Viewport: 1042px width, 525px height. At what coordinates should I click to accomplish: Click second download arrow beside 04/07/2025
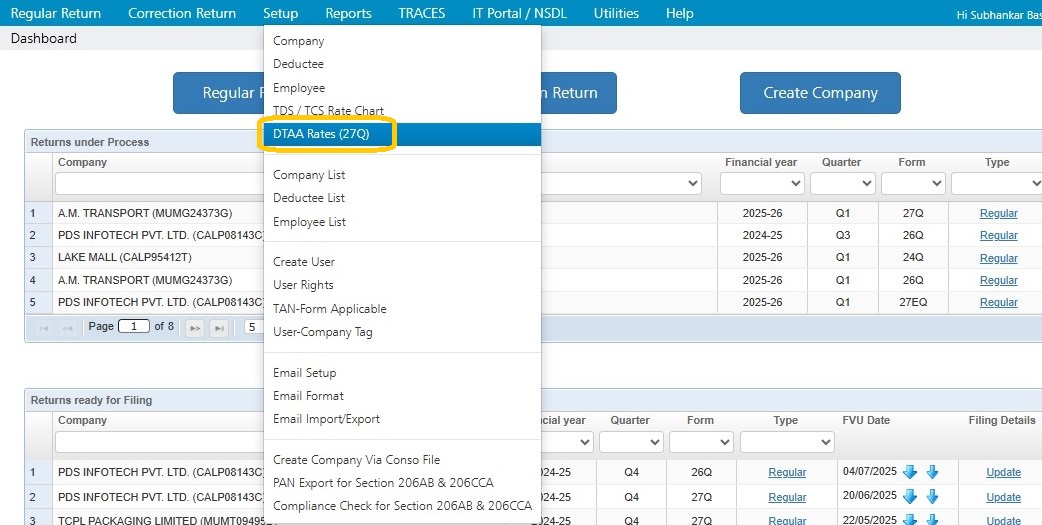pyautogui.click(x=932, y=472)
